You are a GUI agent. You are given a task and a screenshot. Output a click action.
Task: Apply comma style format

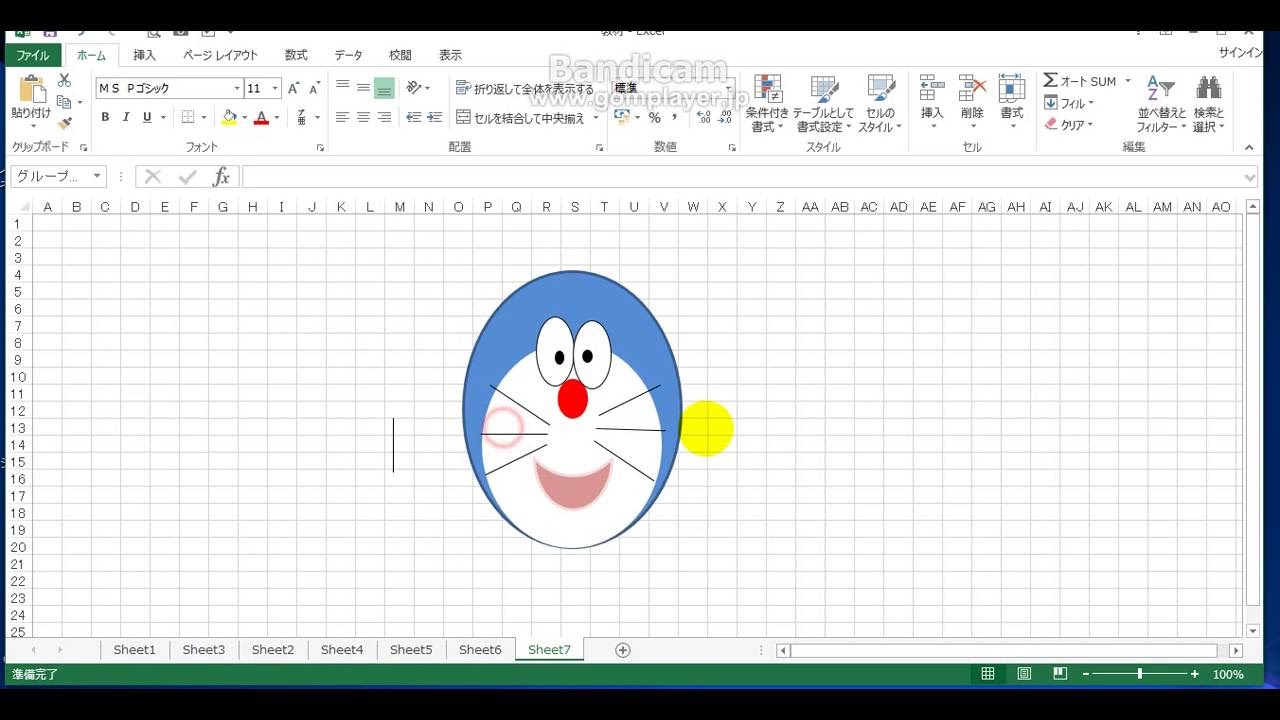675,117
